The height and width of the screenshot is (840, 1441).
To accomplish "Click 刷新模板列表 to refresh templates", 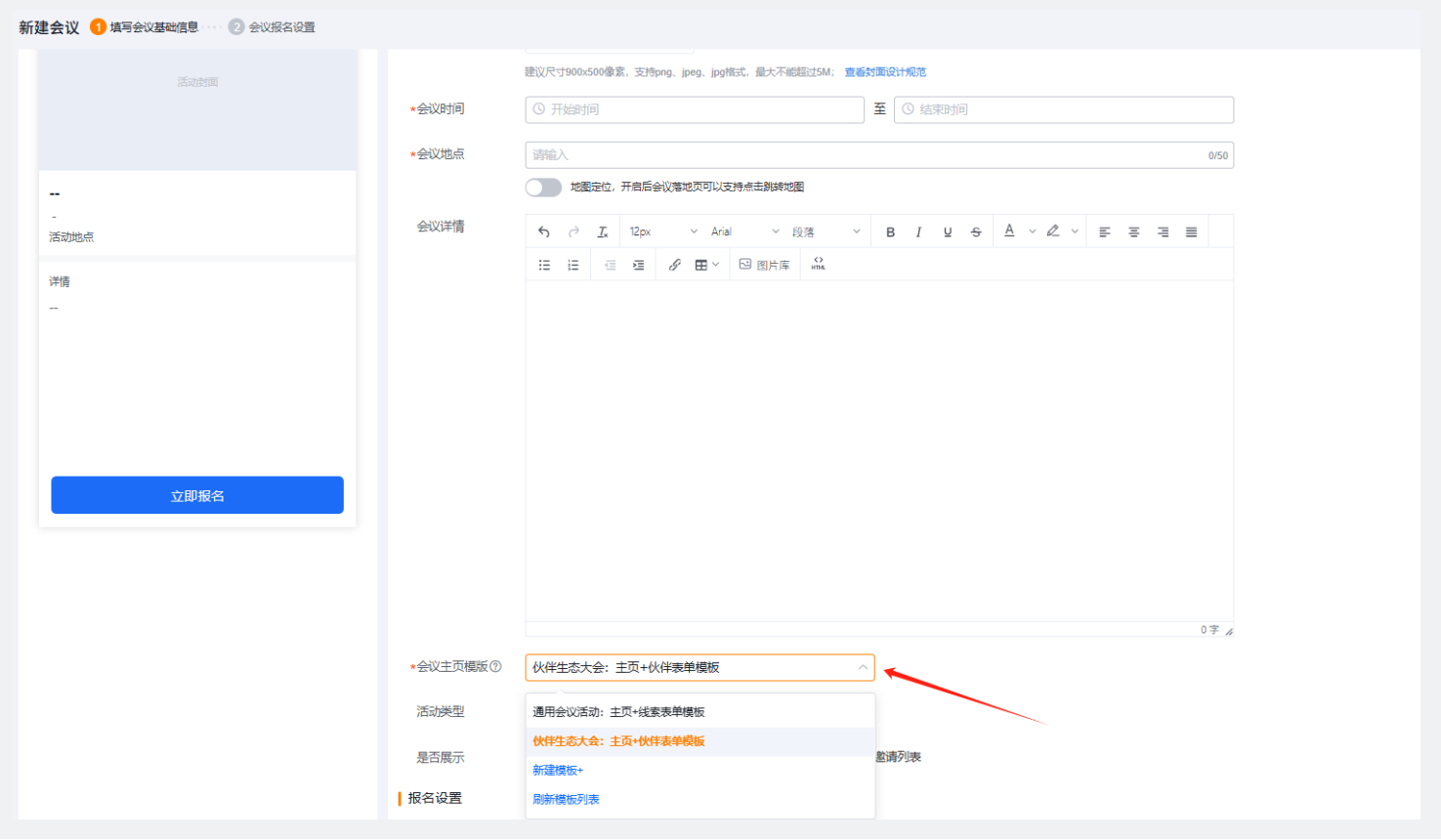I will (566, 799).
